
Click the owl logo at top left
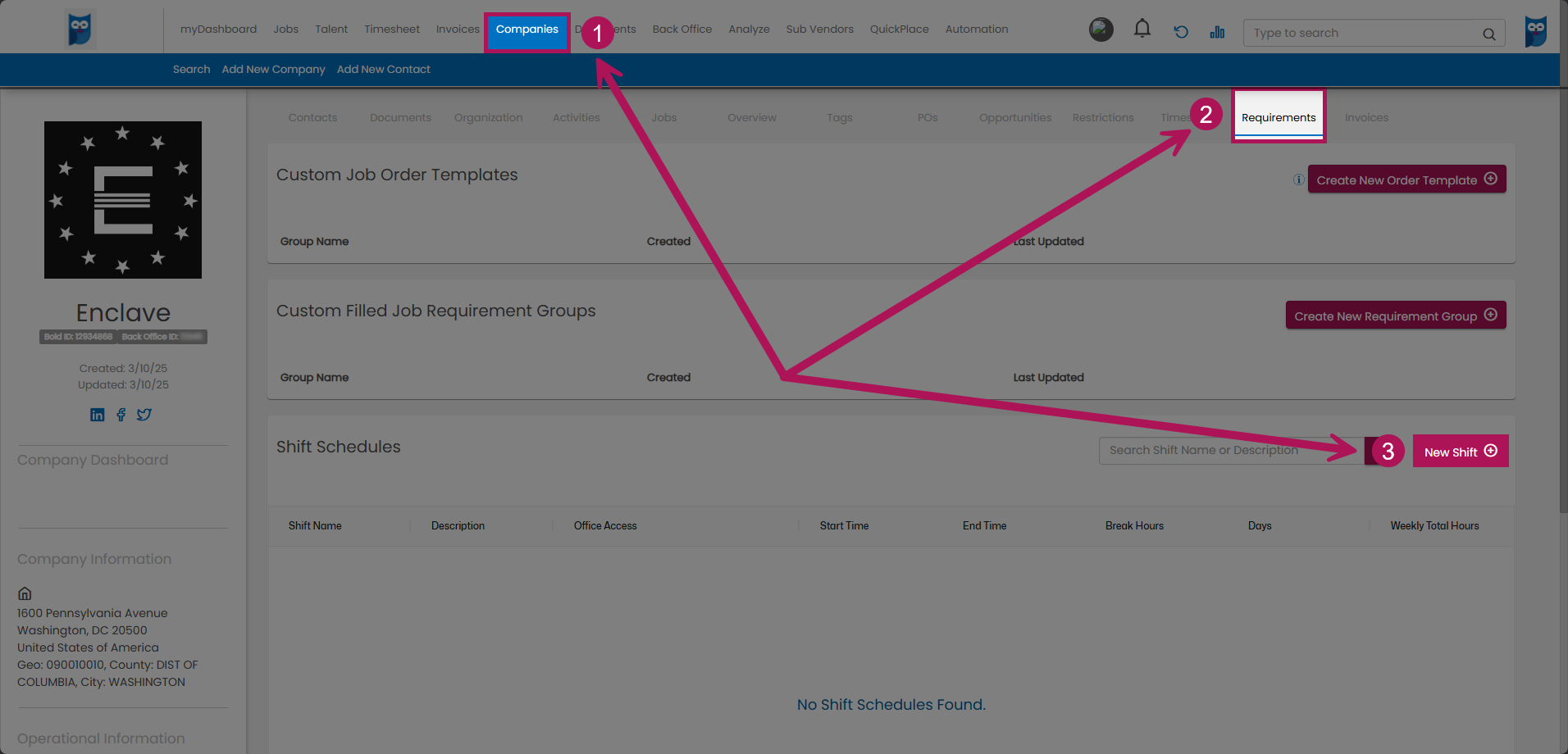(80, 30)
